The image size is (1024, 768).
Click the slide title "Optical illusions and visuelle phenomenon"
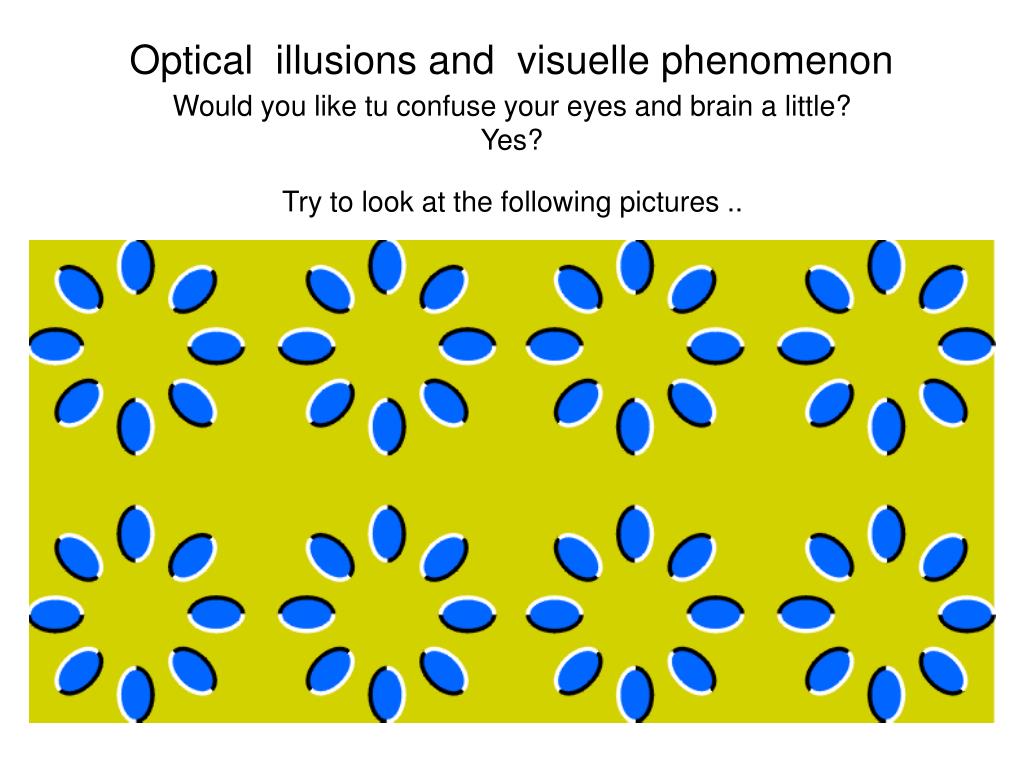(511, 61)
